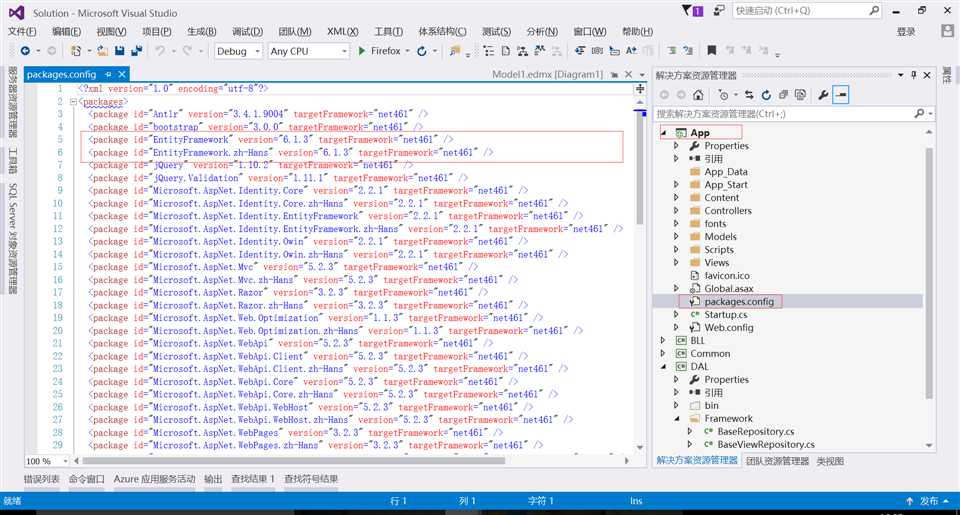The image size is (960, 515).
Task: Open the Any CPU platform dropdown
Action: click(x=345, y=51)
